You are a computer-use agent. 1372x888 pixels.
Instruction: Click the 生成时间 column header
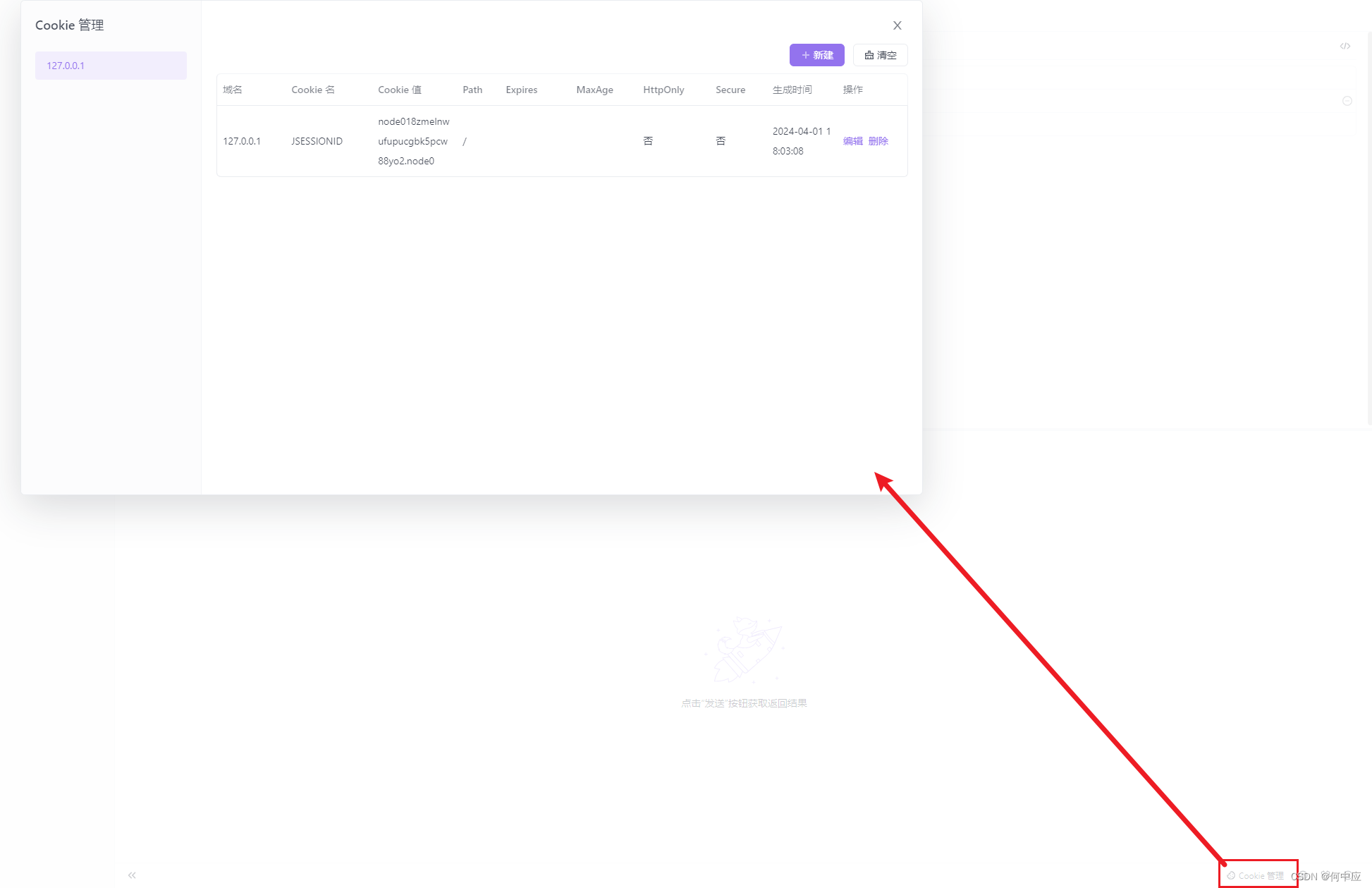tap(792, 90)
